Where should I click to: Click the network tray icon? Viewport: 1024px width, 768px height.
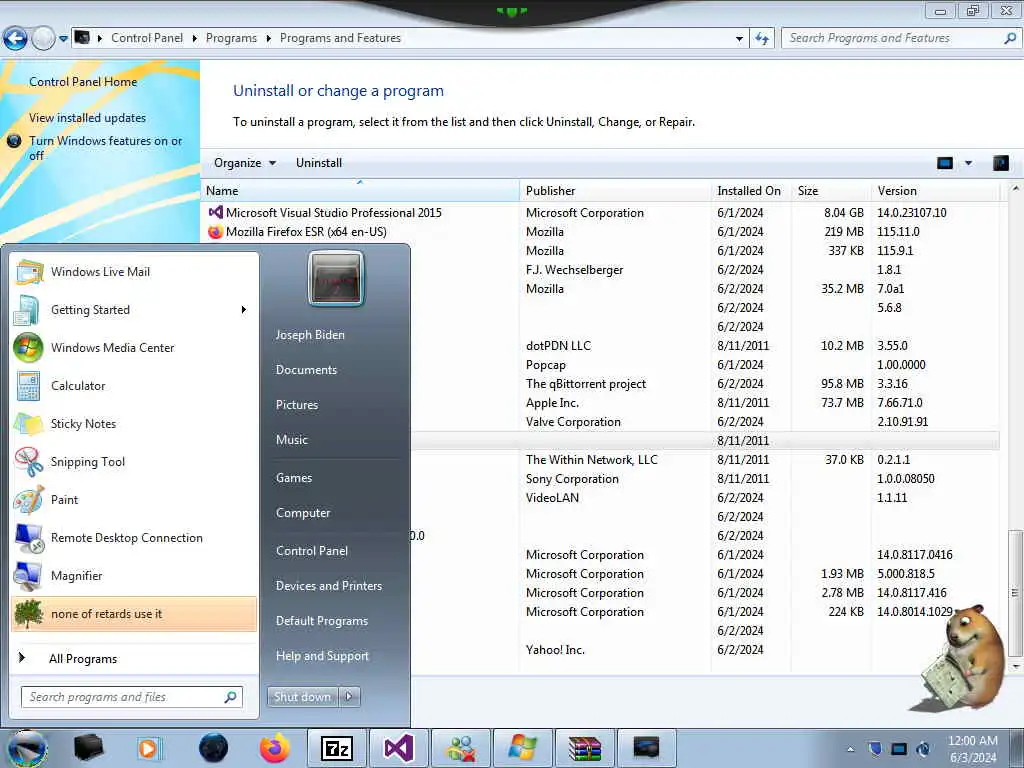899,748
